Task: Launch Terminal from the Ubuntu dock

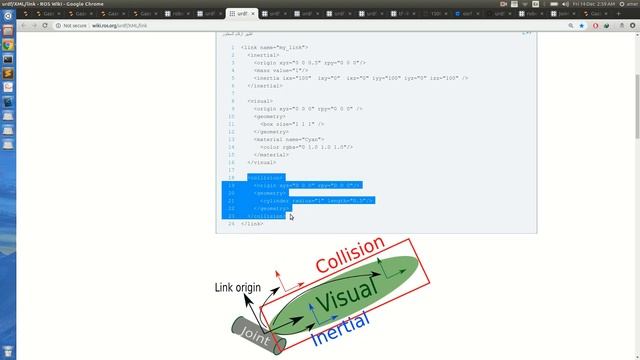Action: click(8, 59)
